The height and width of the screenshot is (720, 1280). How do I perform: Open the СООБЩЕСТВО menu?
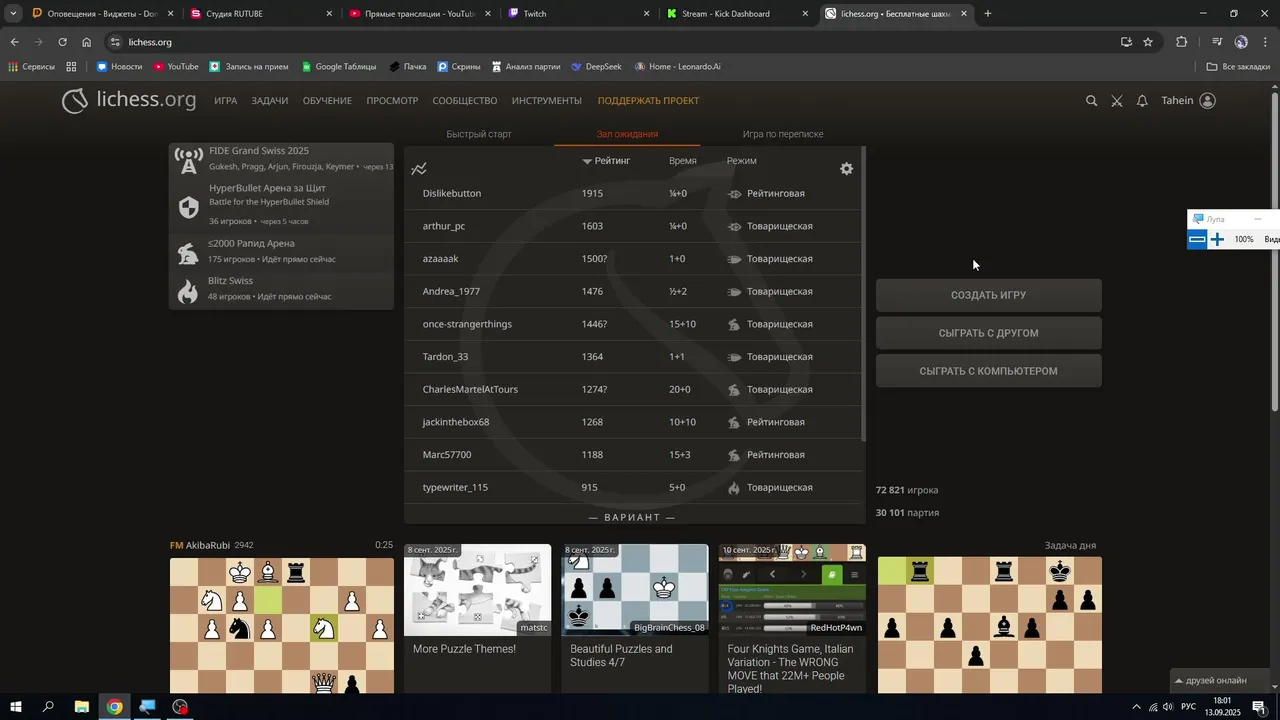[465, 101]
